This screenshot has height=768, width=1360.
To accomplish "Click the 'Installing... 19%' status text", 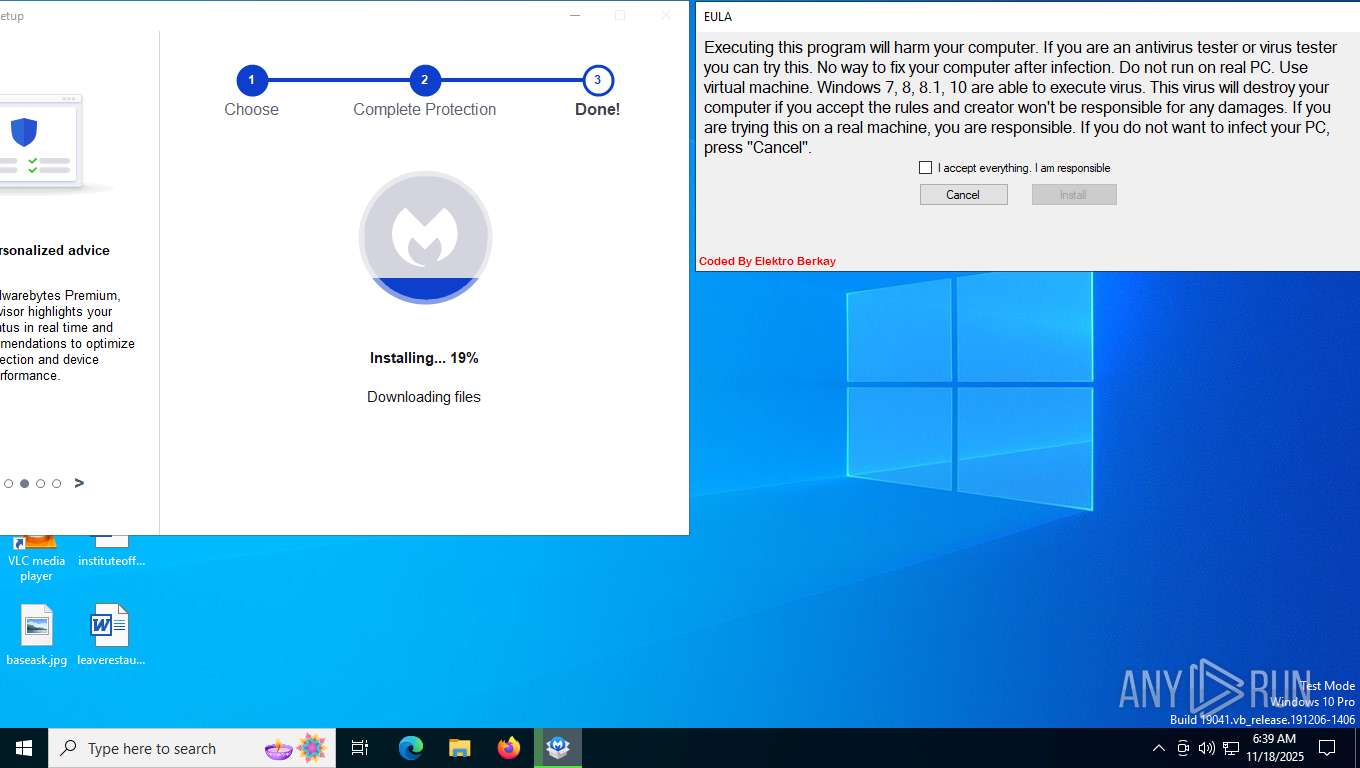I will point(424,358).
